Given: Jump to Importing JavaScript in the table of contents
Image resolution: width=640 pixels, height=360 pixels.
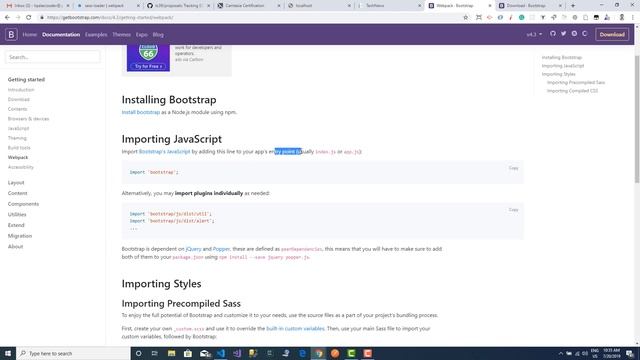Looking at the screenshot, I should tap(563, 66).
